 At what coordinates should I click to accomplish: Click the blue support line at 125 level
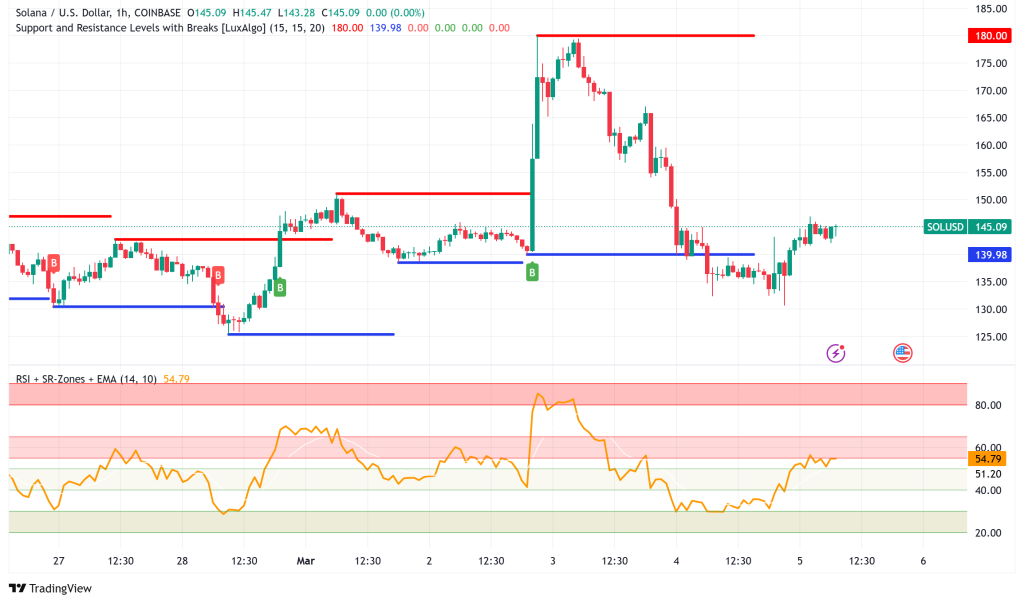[x=311, y=334]
